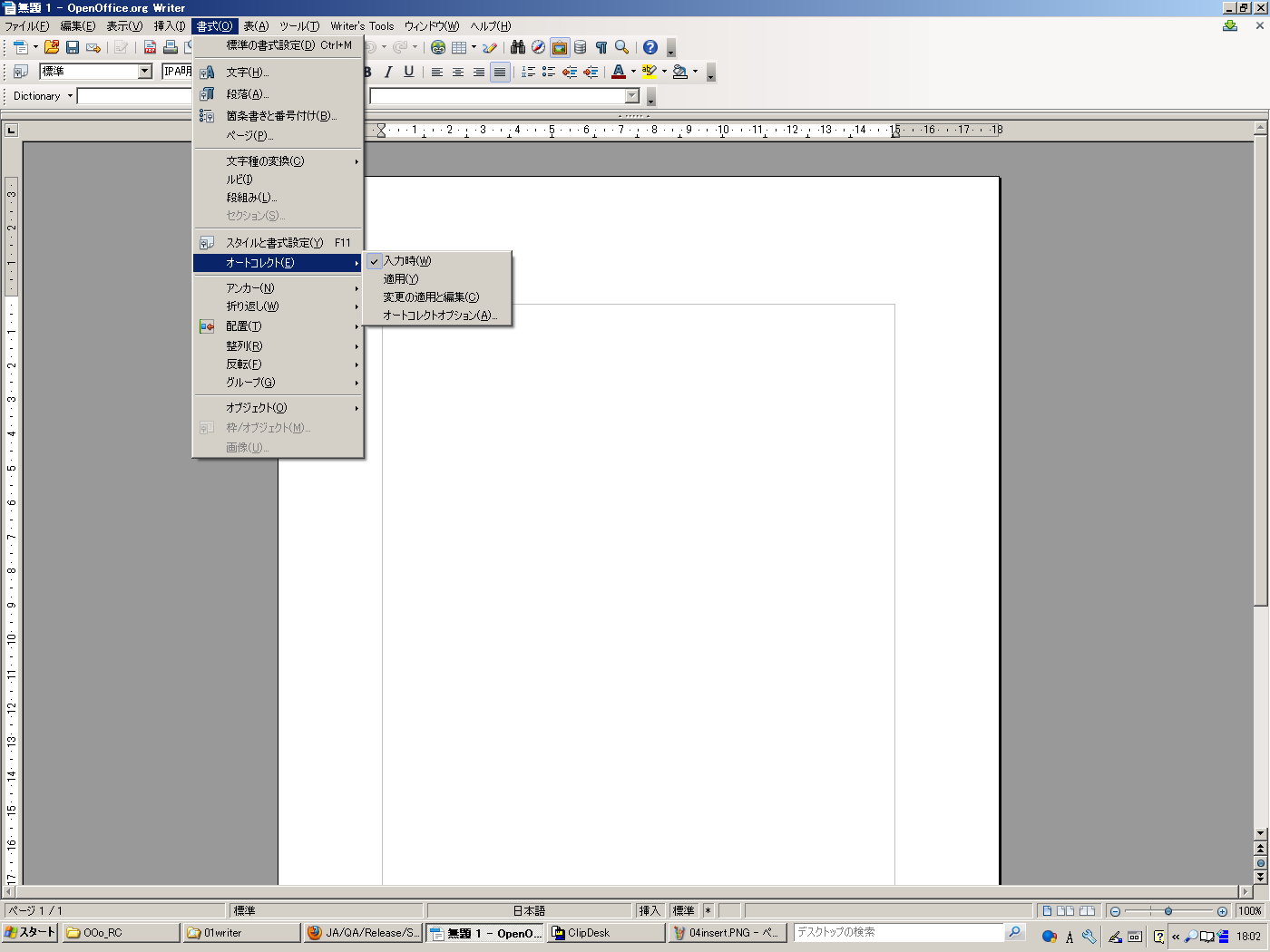Toggle nonprinting characters pilcrow icon
The height and width of the screenshot is (952, 1270).
click(x=601, y=47)
